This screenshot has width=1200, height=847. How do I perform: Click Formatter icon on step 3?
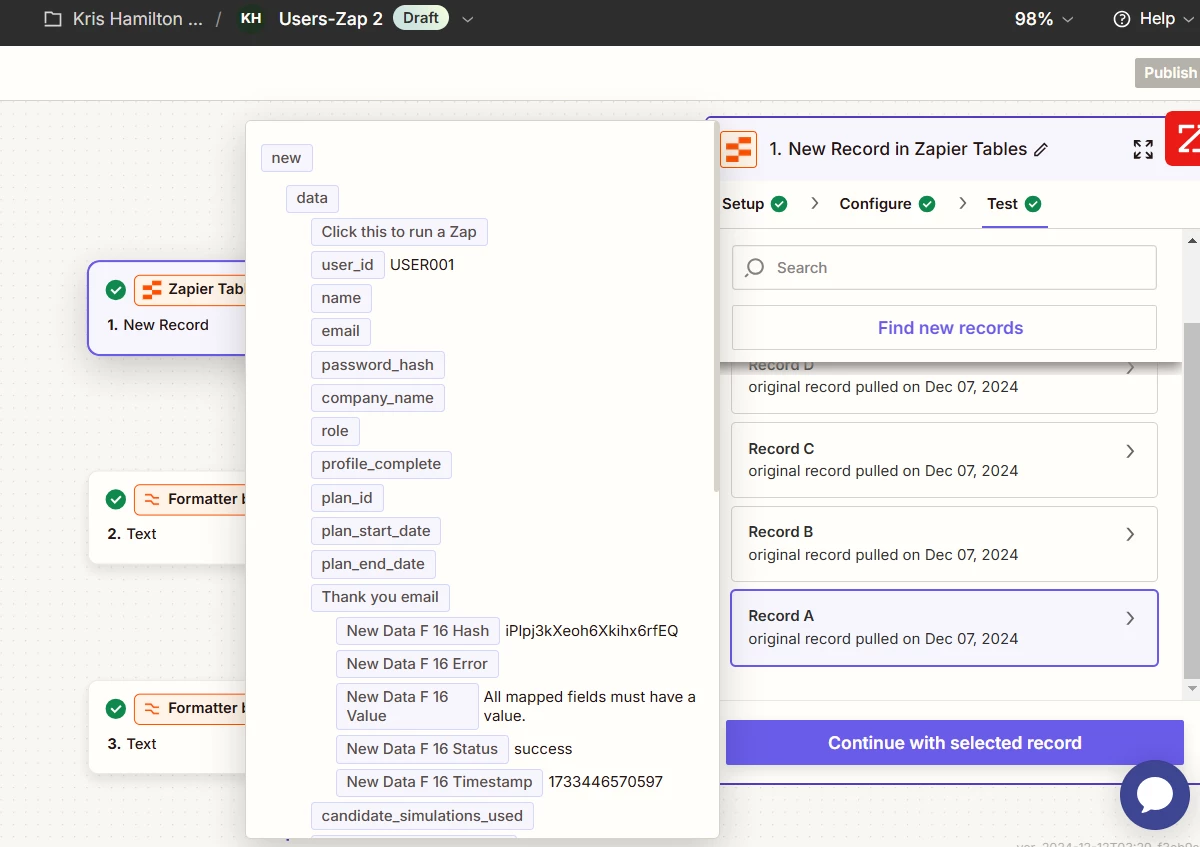(152, 708)
